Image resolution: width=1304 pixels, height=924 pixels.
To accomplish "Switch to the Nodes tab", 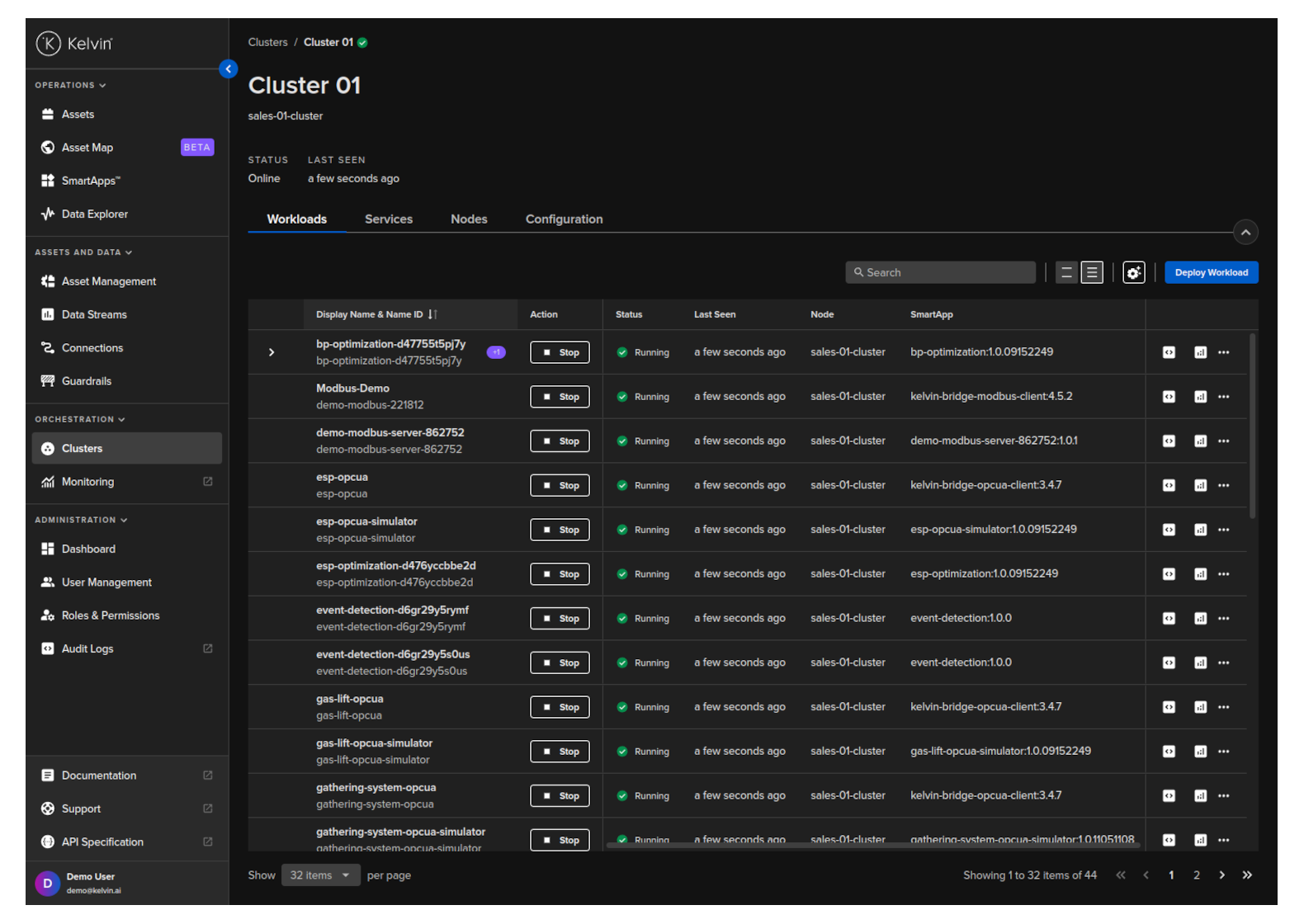I will [468, 219].
